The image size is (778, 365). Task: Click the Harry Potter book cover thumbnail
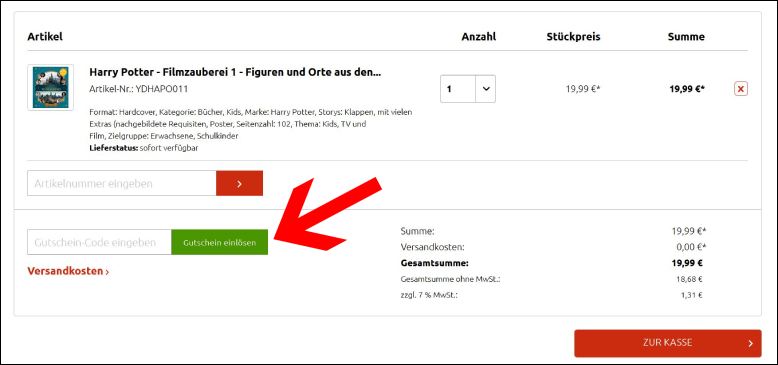[51, 87]
